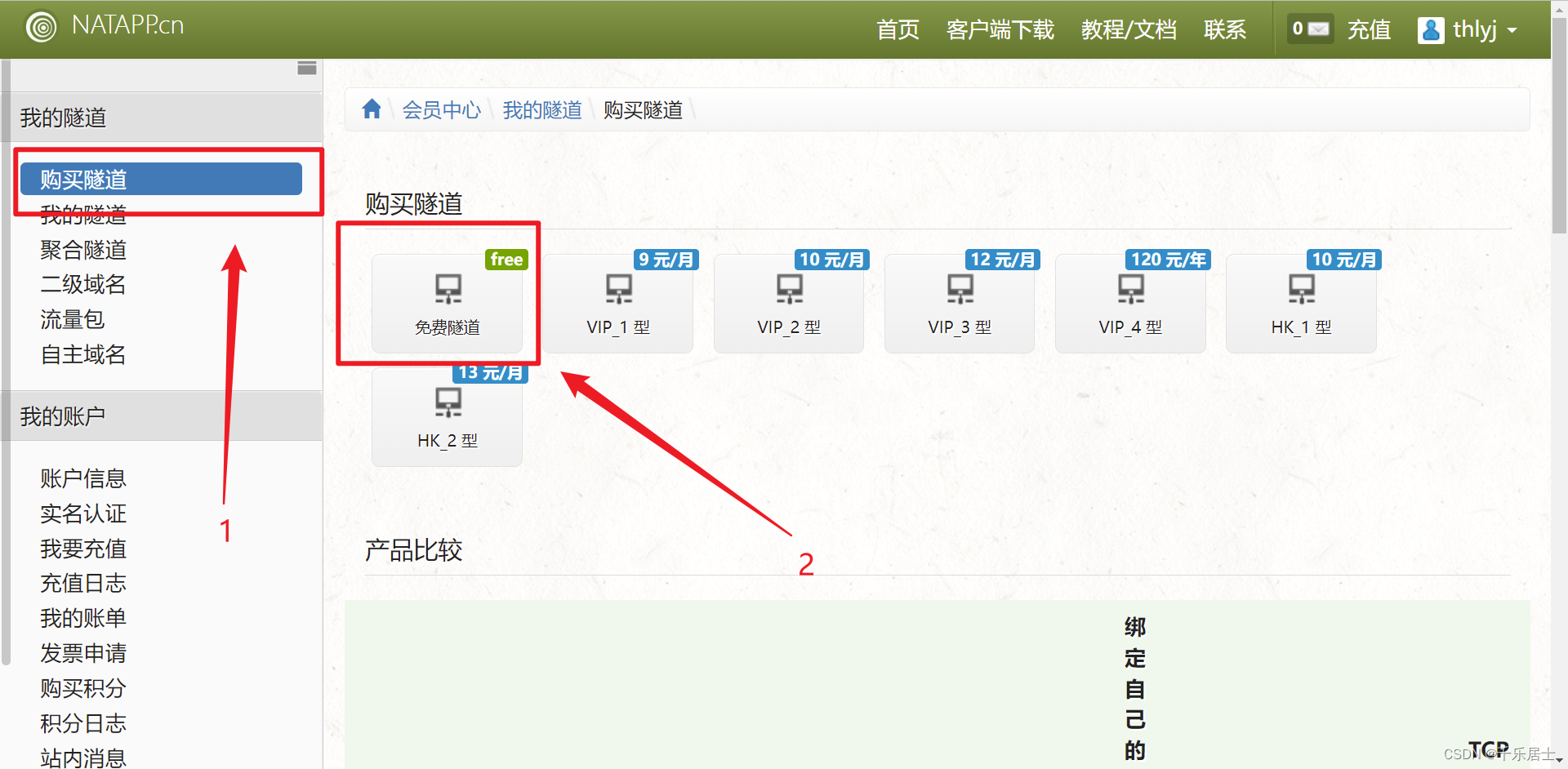Click the 13 元/月 price badge

pyautogui.click(x=490, y=373)
